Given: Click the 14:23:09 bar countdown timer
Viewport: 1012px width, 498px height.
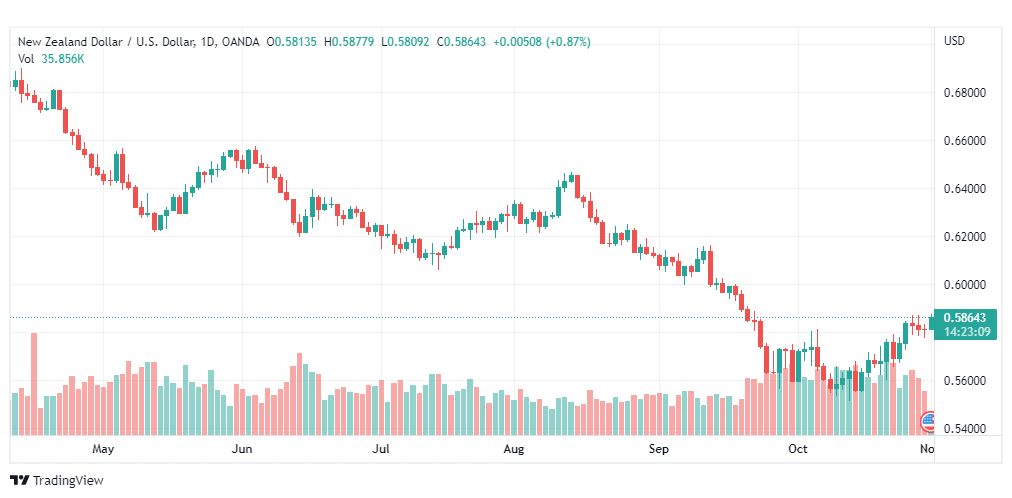Looking at the screenshot, I should click(964, 332).
